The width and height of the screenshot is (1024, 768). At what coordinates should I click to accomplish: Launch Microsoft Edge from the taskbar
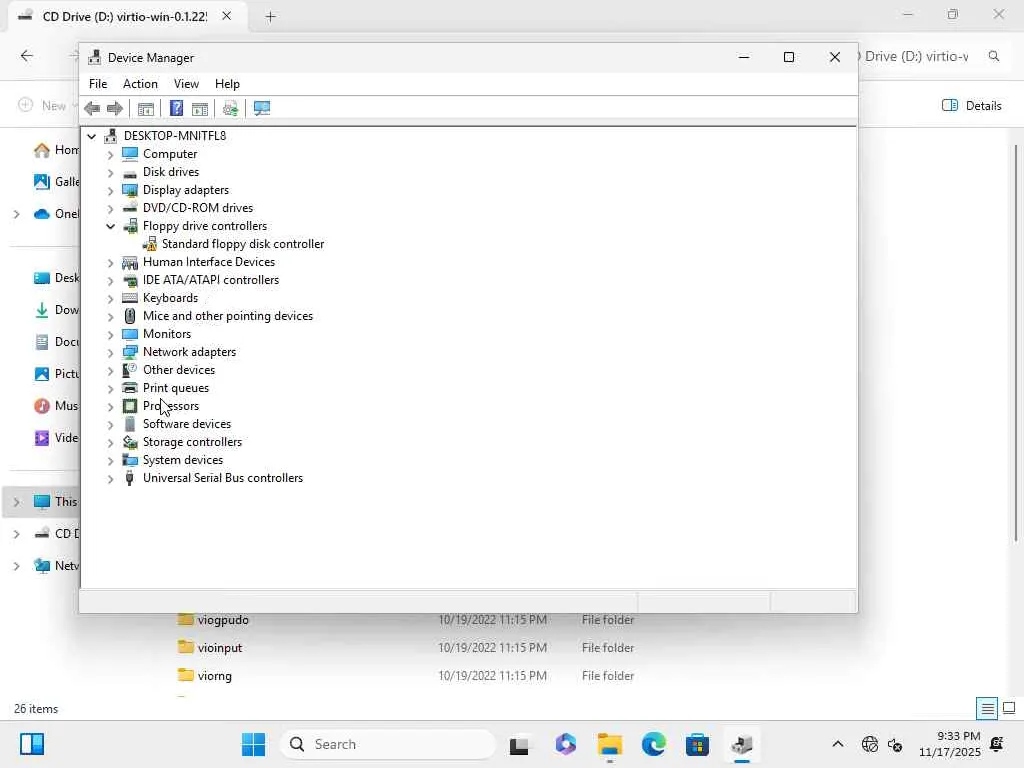(x=654, y=744)
